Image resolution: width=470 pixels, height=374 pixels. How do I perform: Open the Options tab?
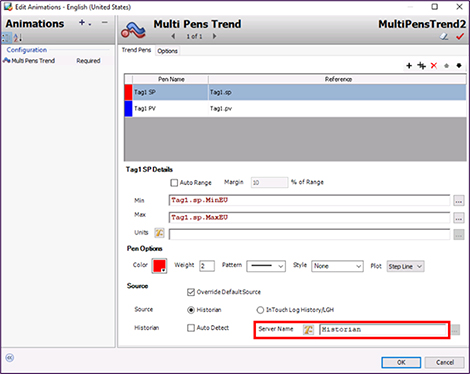click(x=167, y=51)
